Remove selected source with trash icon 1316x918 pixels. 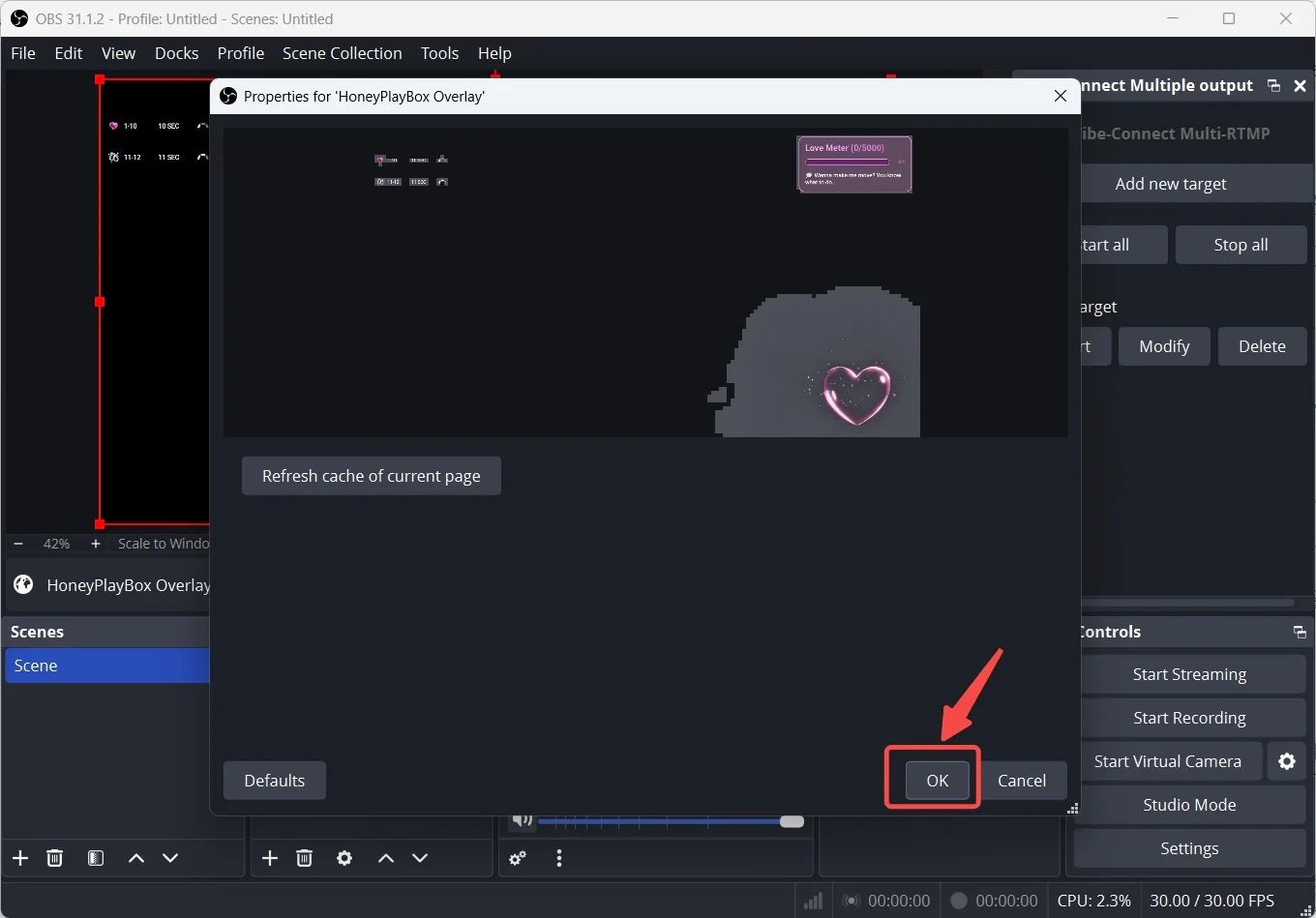(x=305, y=858)
